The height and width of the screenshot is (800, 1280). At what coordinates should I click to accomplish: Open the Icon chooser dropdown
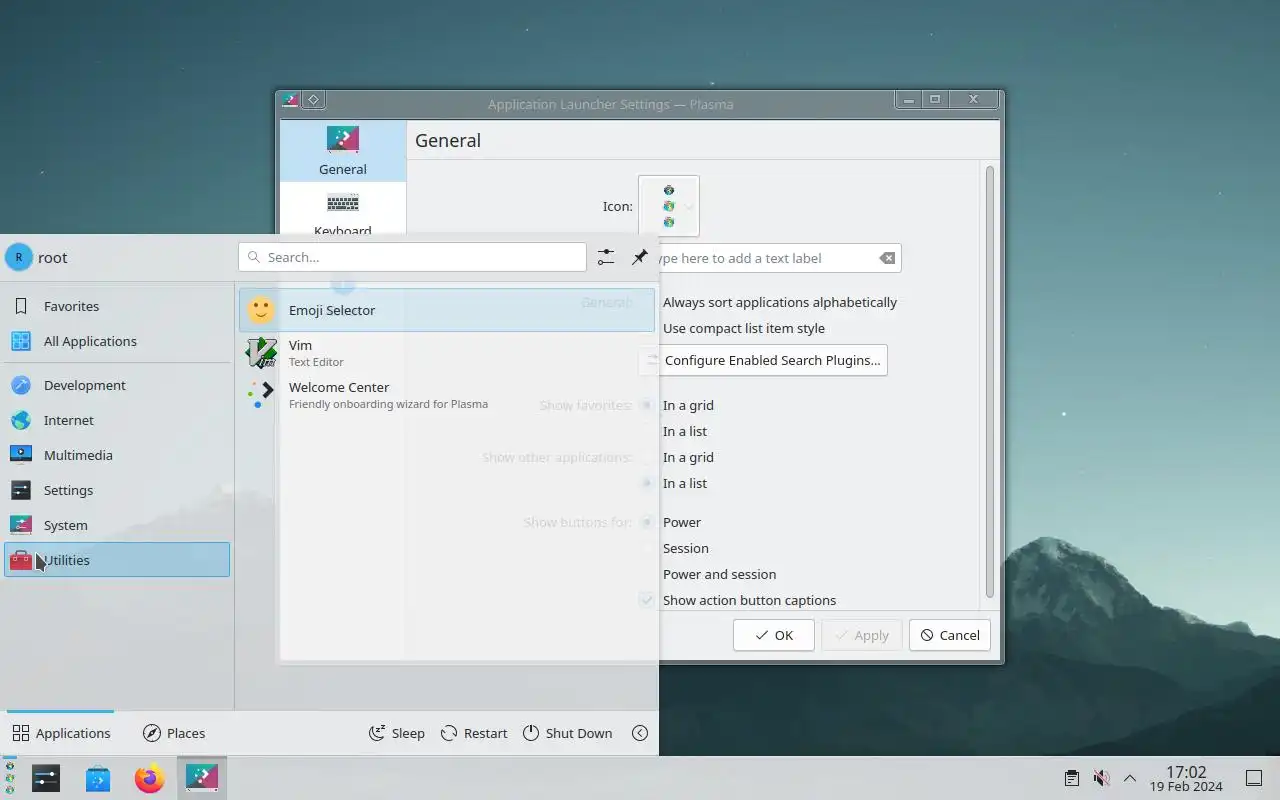click(669, 206)
